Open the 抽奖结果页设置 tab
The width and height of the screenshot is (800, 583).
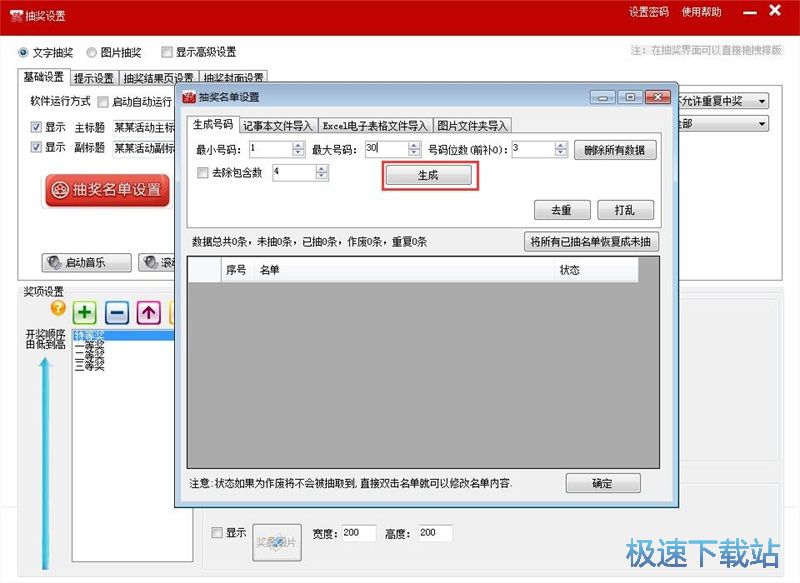pyautogui.click(x=159, y=78)
